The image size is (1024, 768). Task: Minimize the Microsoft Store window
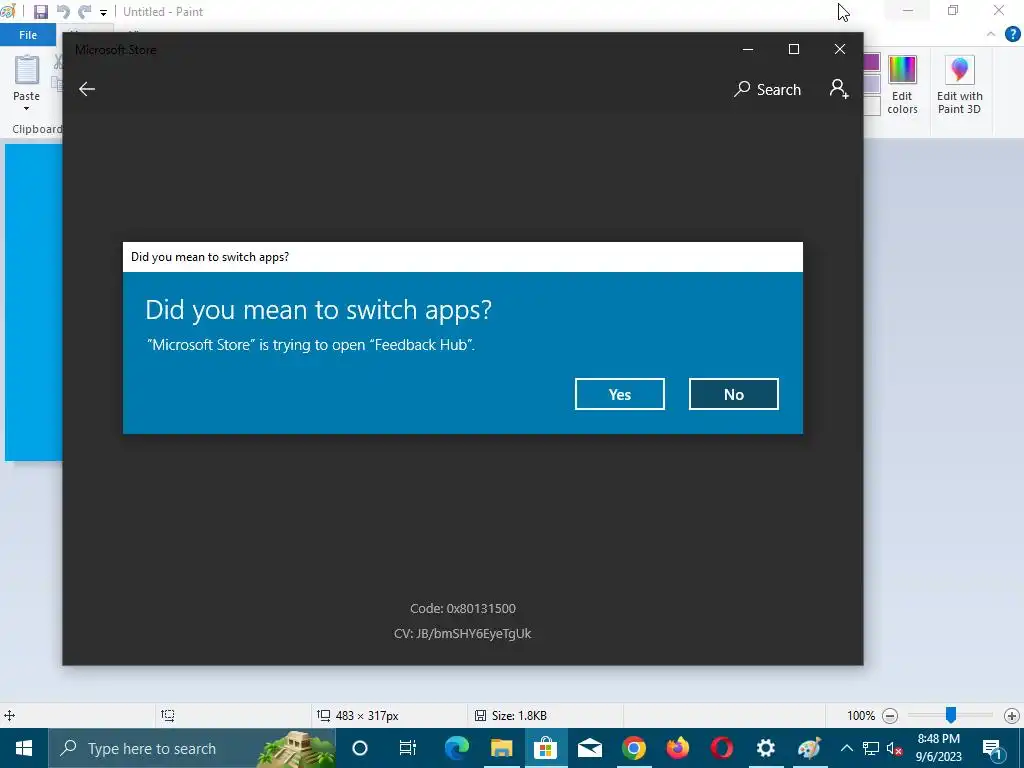(x=748, y=49)
